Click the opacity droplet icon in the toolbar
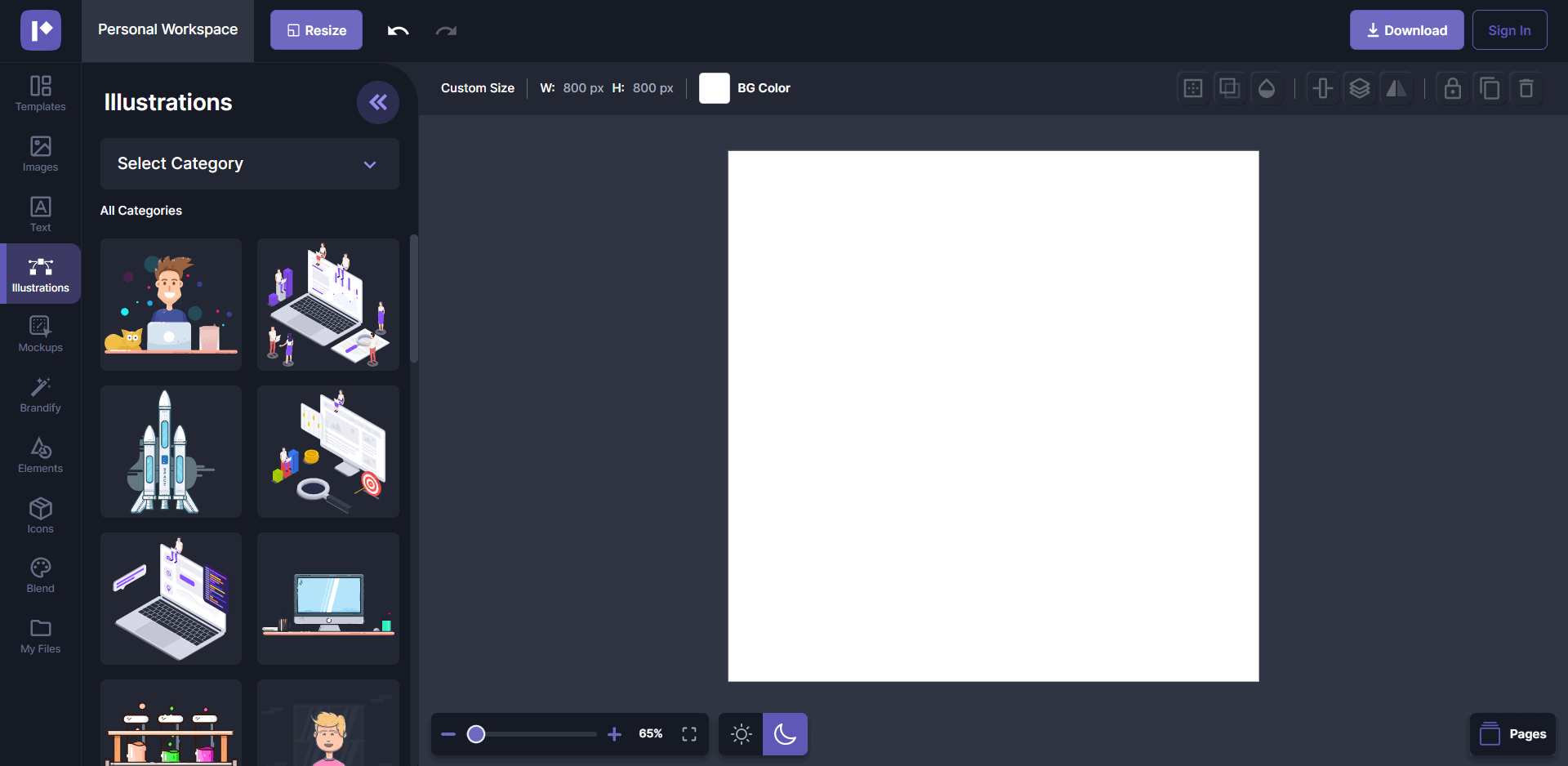Image resolution: width=1568 pixels, height=766 pixels. (x=1267, y=87)
